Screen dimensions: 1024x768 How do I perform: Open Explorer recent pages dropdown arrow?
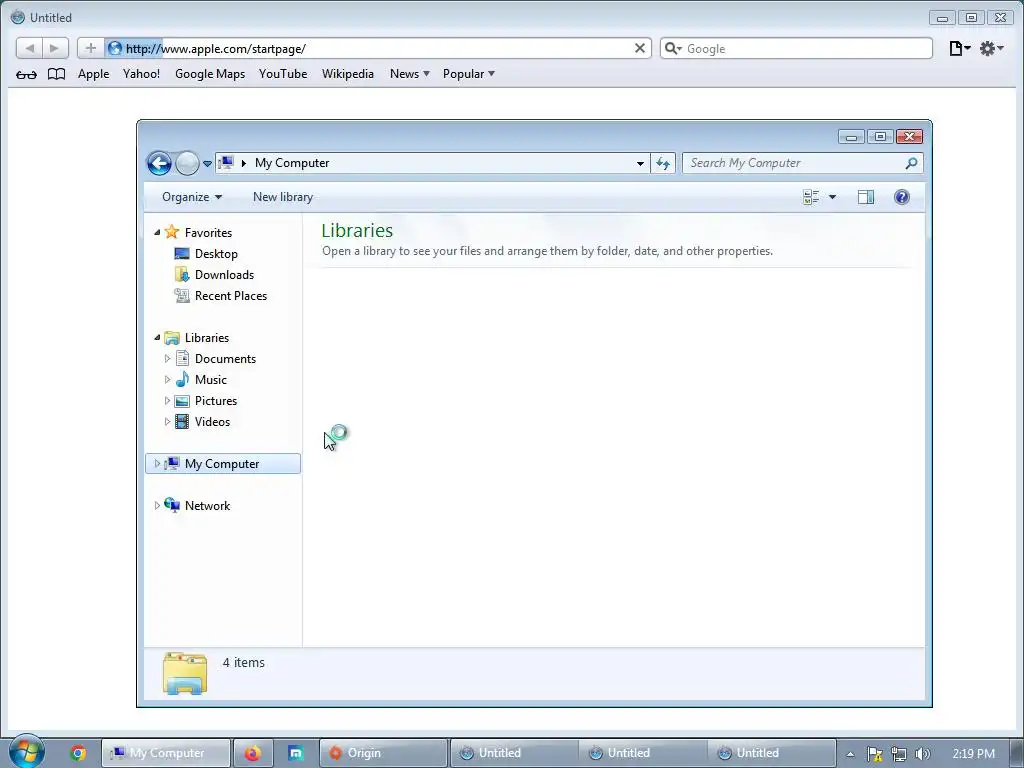tap(207, 164)
